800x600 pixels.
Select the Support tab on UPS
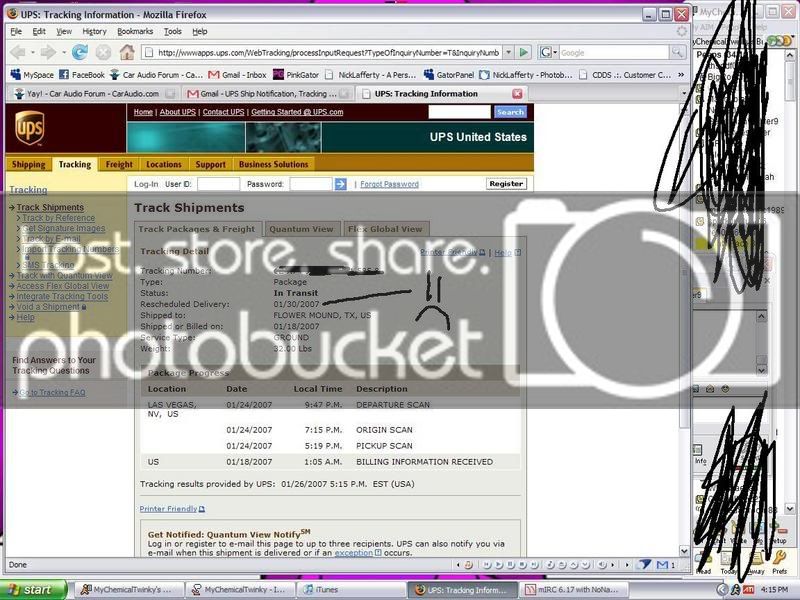tap(210, 164)
